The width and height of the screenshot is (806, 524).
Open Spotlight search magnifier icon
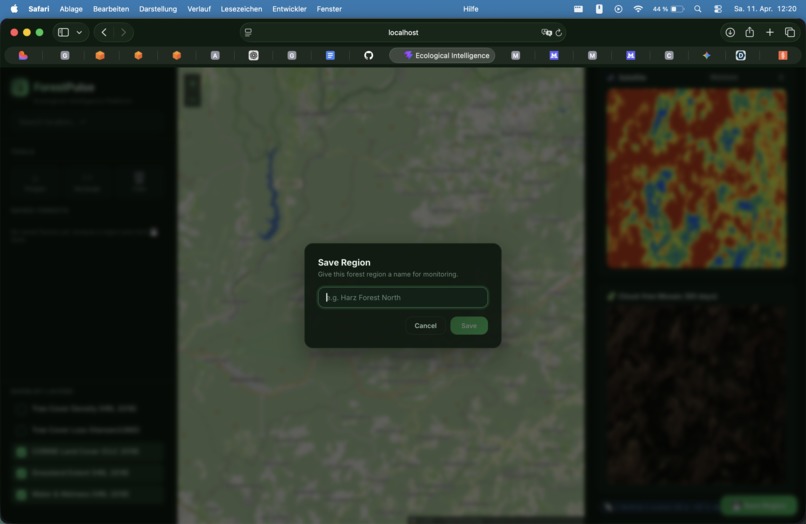click(x=698, y=9)
